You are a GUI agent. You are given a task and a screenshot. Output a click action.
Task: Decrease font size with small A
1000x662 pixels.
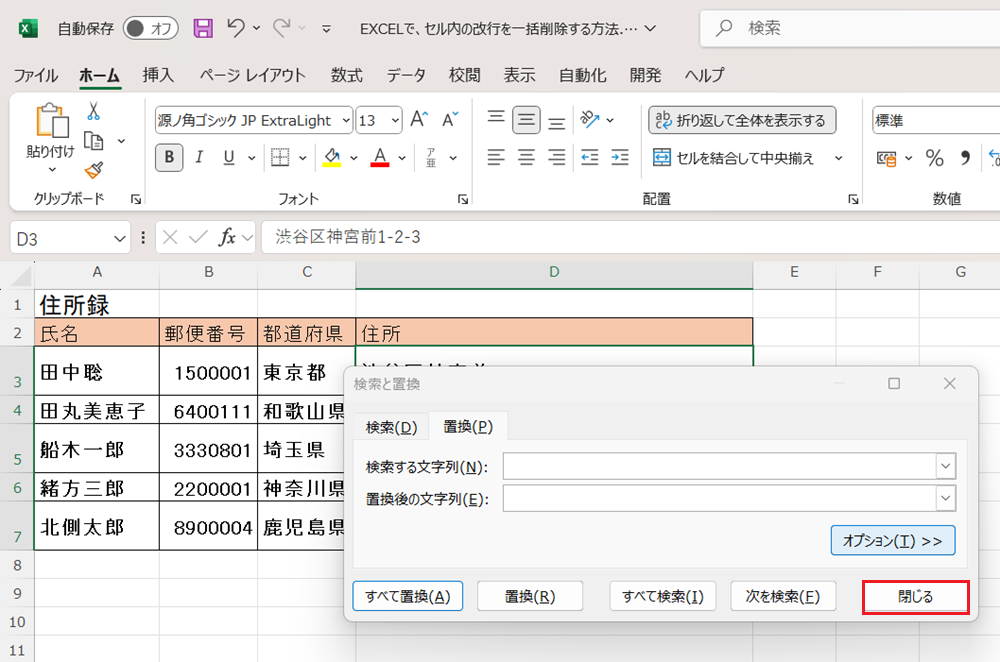click(x=450, y=119)
